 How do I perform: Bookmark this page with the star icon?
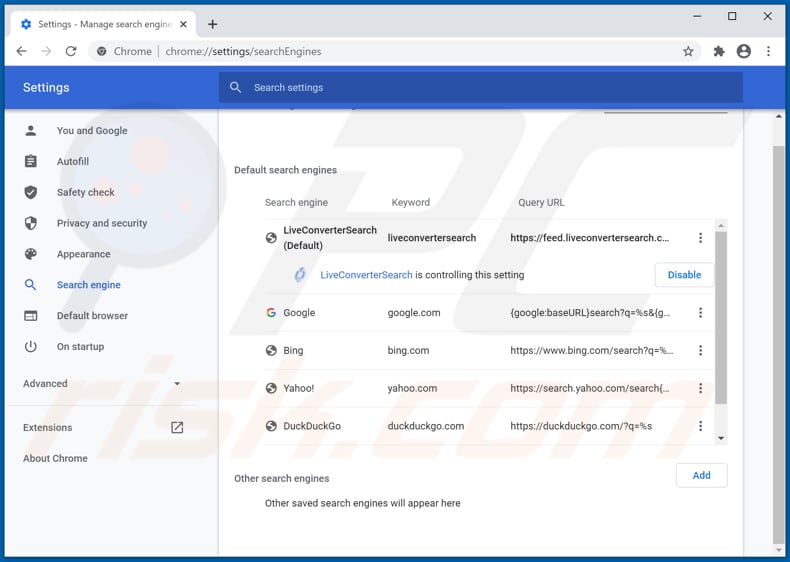(688, 51)
